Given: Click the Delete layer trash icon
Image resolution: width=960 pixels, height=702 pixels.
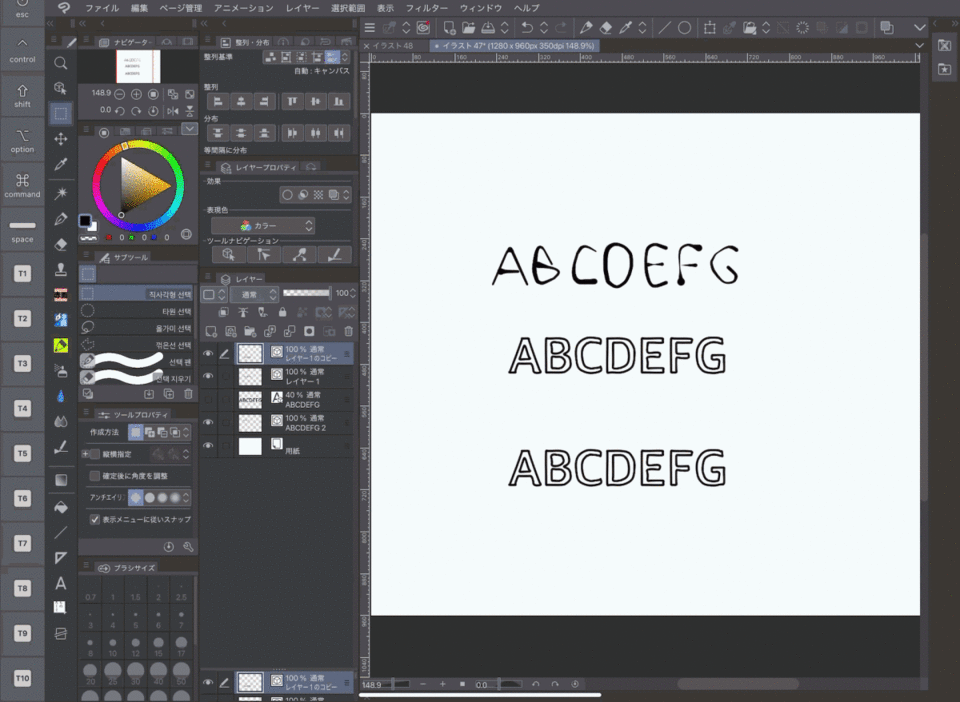Looking at the screenshot, I should [348, 331].
